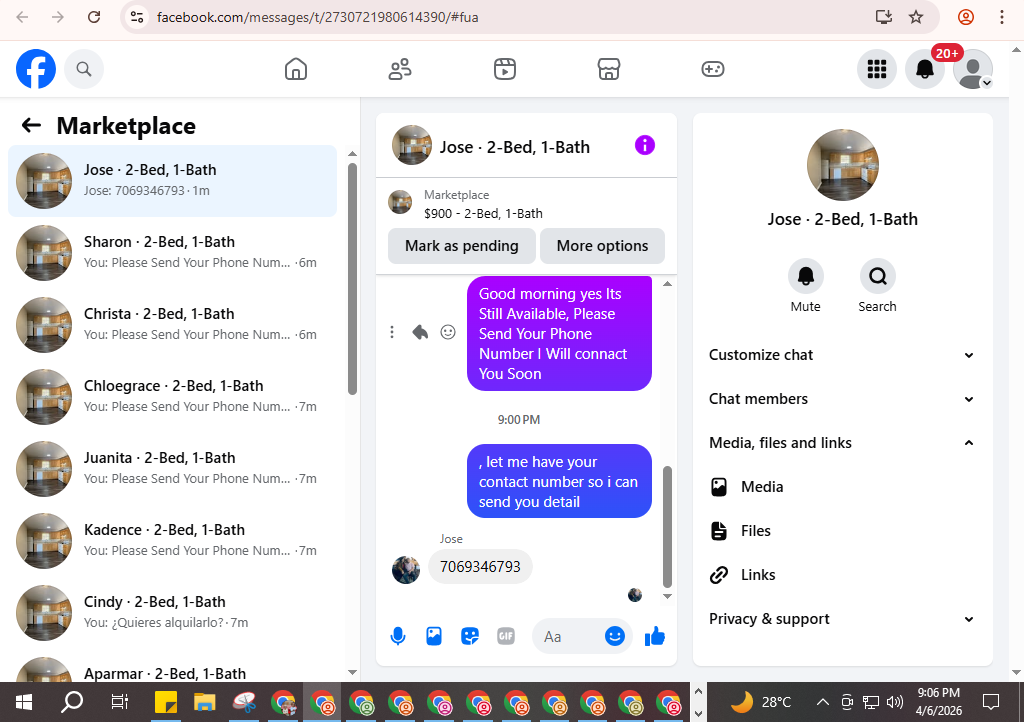This screenshot has height=722, width=1024.
Task: Open the account profile avatar menu
Action: (x=973, y=69)
